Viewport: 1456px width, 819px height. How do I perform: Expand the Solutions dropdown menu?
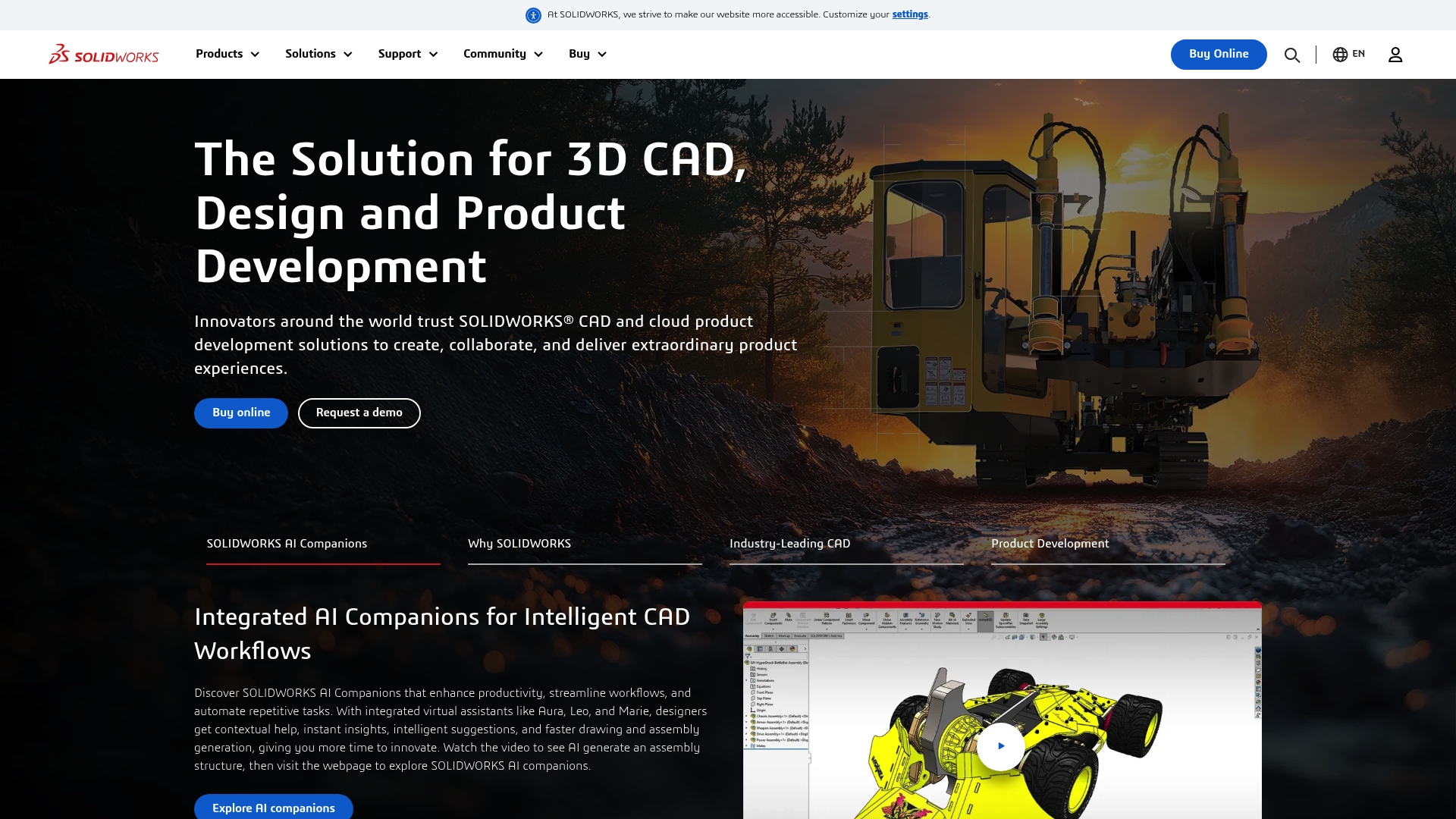pyautogui.click(x=318, y=54)
